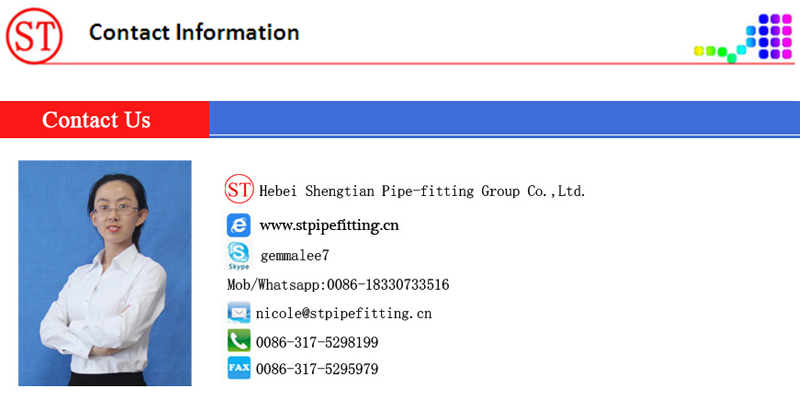
Task: Click the Internet Explorer website icon
Action: (x=238, y=225)
